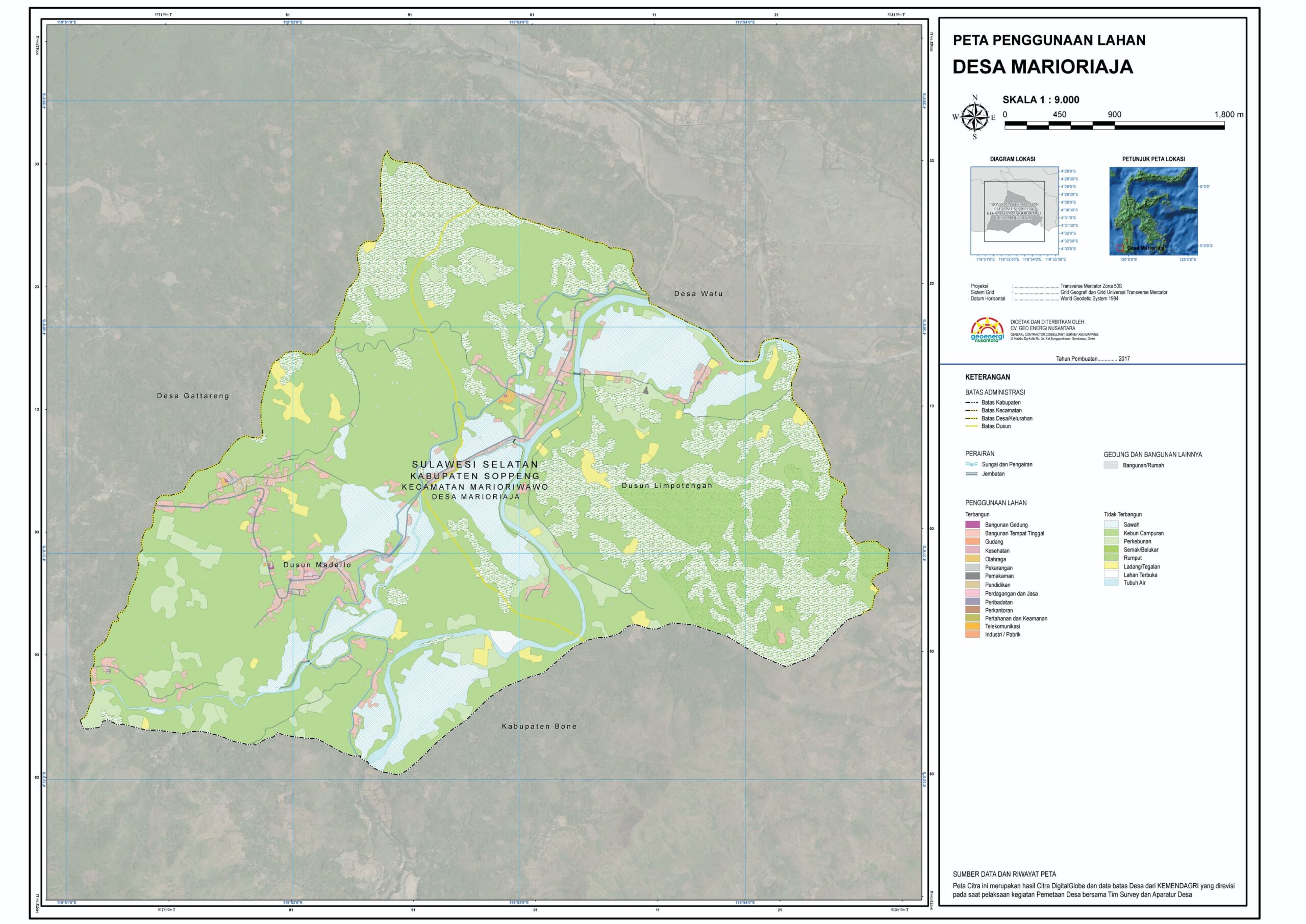Click the Dusun Limpotengah map label

click(666, 486)
